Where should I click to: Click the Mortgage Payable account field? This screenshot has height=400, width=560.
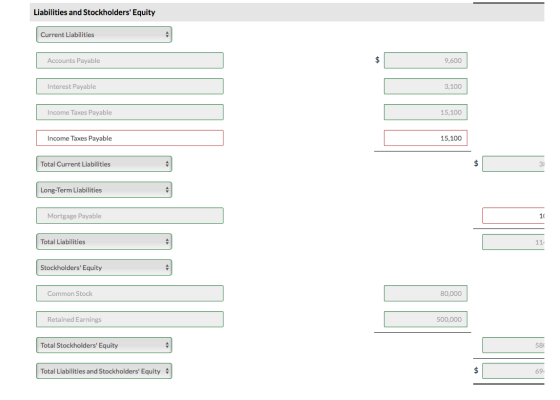[130, 216]
